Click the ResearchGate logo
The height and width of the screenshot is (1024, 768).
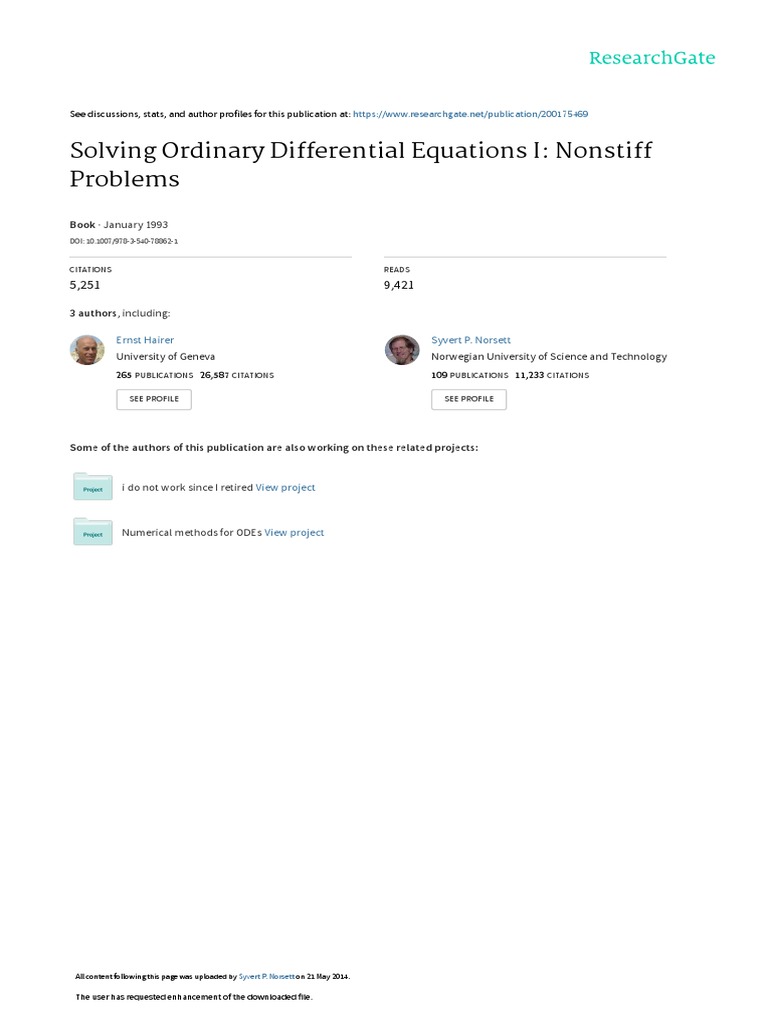click(652, 58)
